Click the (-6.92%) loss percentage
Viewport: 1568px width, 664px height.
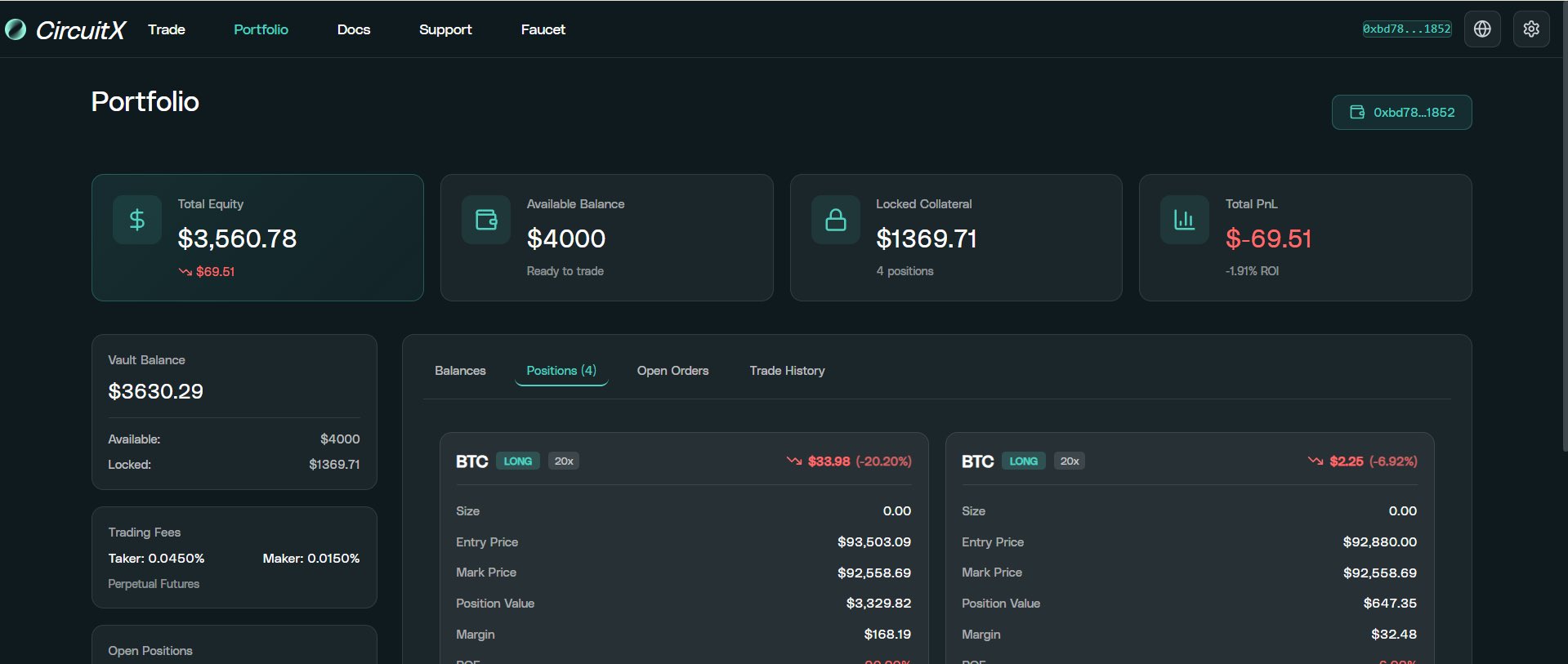(1393, 461)
